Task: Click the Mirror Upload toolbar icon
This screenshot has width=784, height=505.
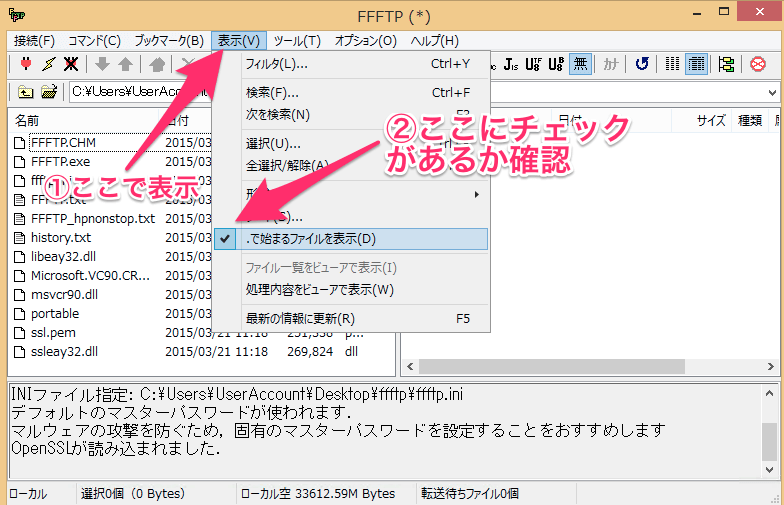Action: click(157, 64)
